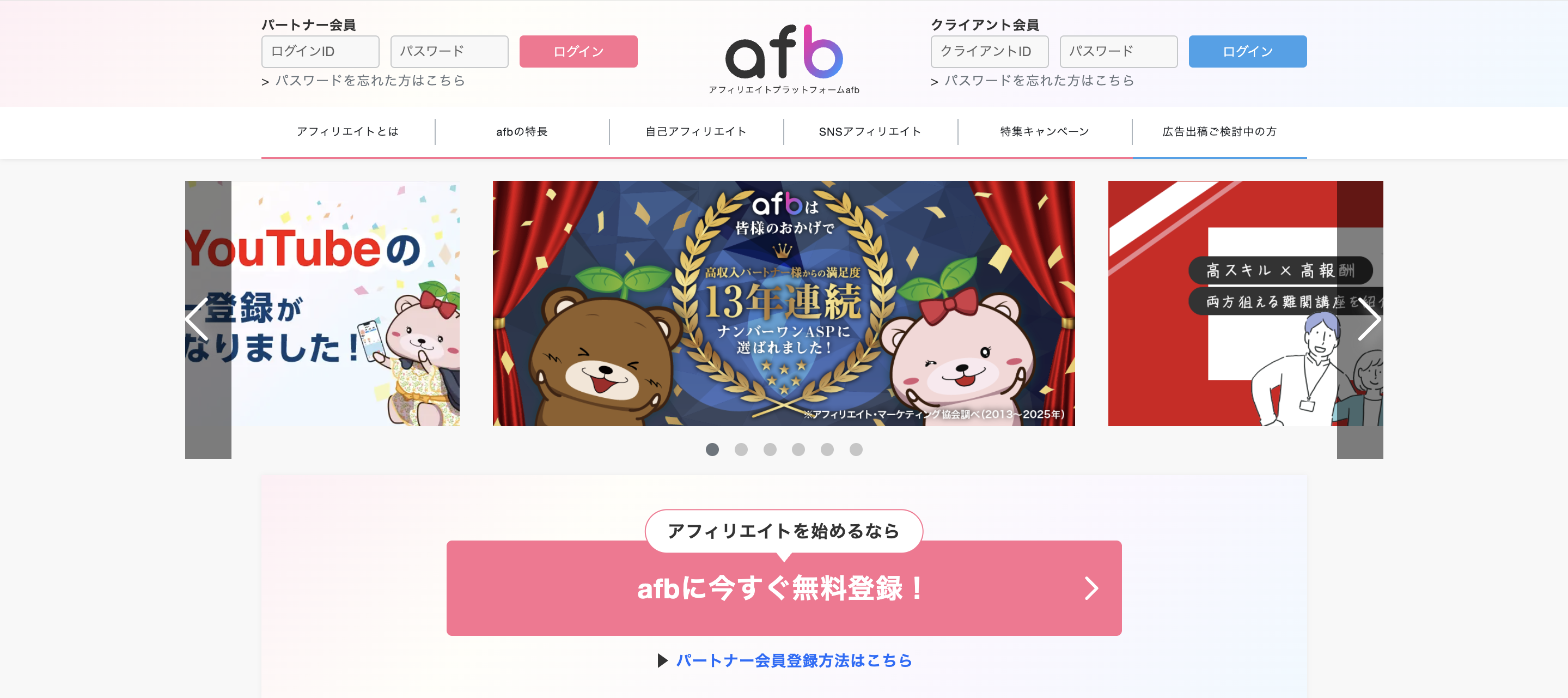
Task: Open the アフィリエイトとは menu item
Action: tap(347, 131)
